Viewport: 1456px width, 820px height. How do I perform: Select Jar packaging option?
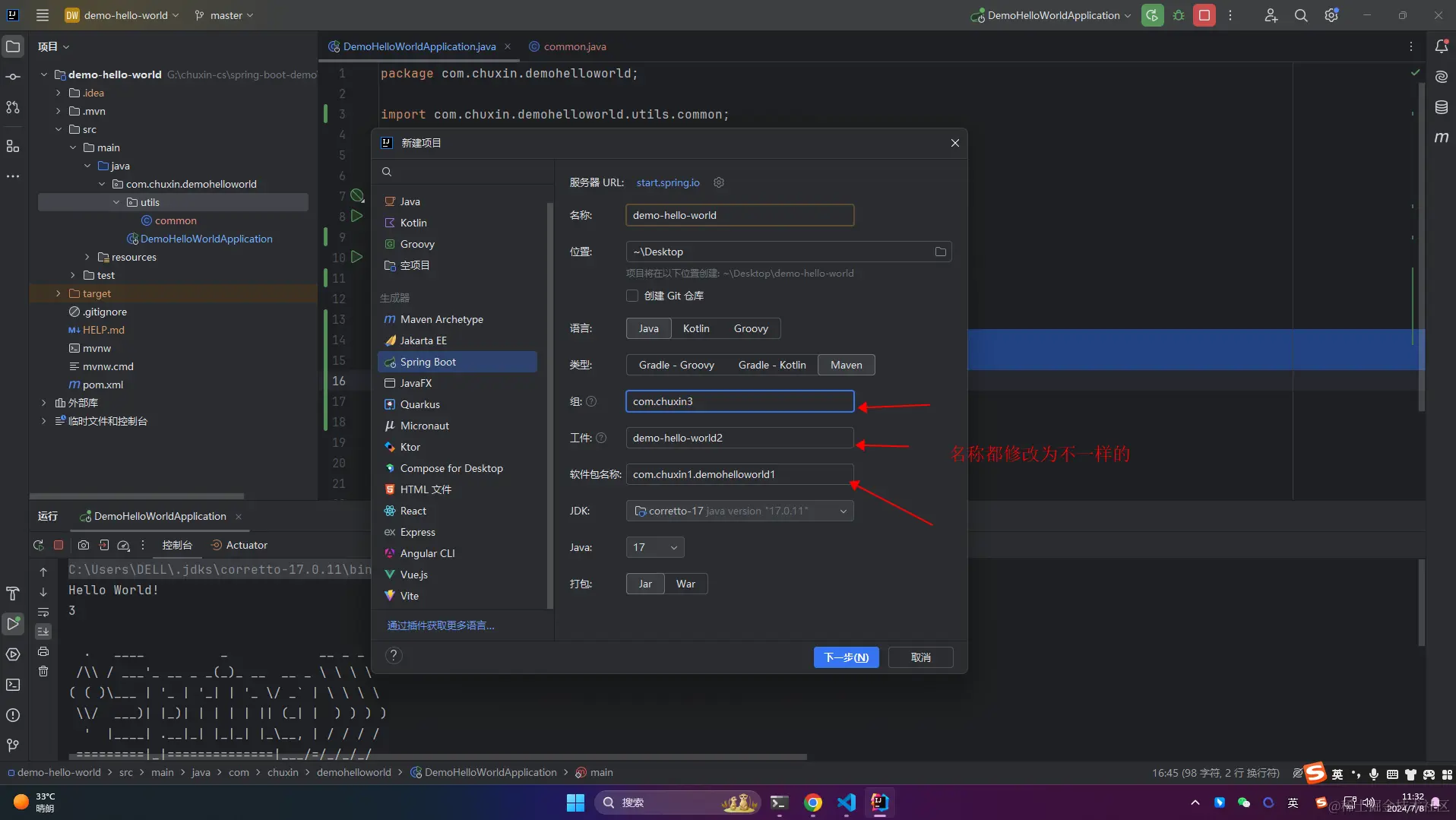[x=645, y=584]
